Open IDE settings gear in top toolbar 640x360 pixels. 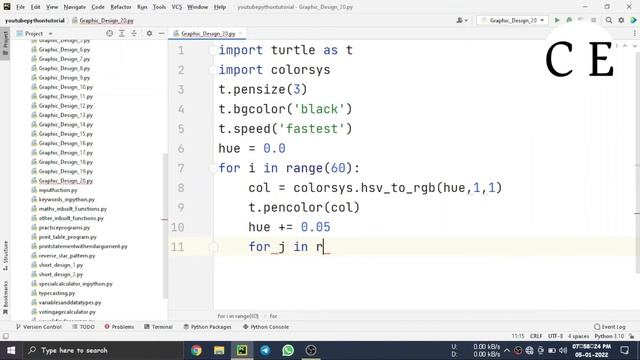[x=621, y=20]
